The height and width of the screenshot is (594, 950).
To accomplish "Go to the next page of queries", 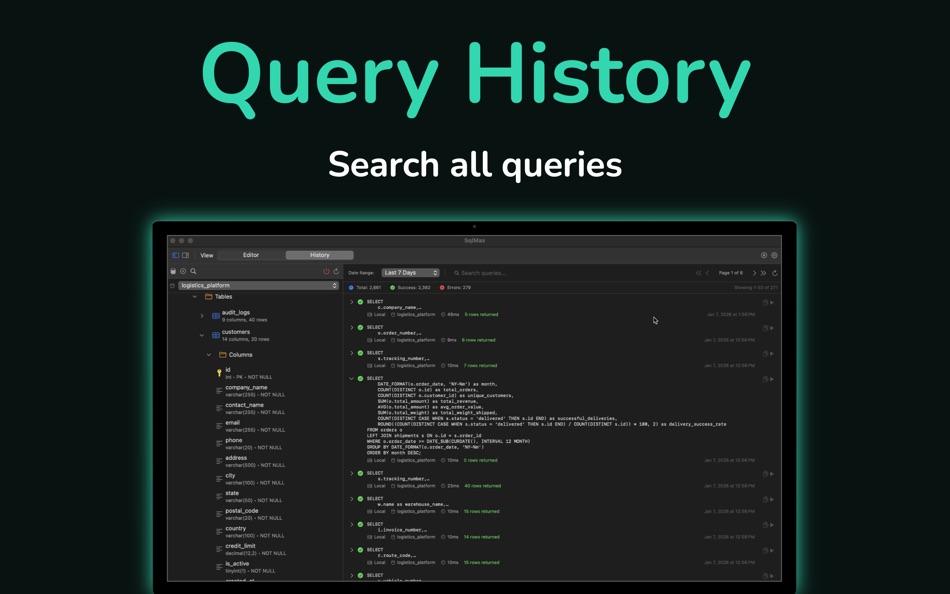I will tap(755, 272).
